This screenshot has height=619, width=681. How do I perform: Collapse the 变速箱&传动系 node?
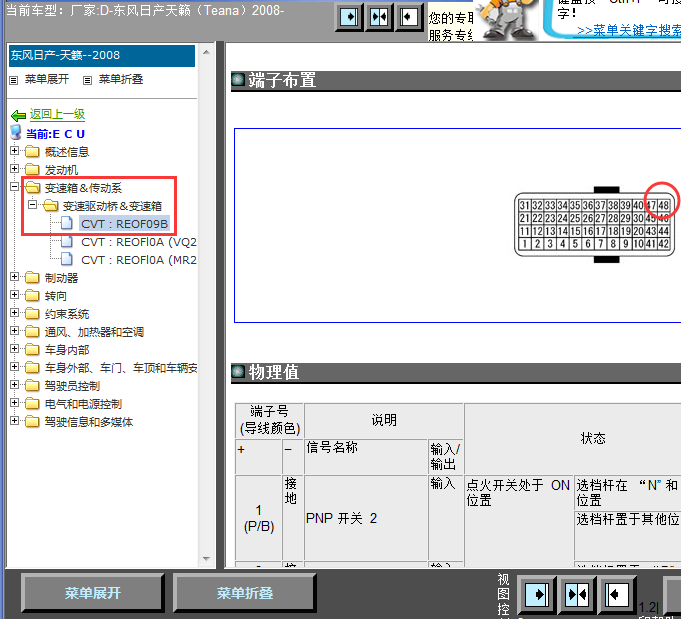coord(14,187)
